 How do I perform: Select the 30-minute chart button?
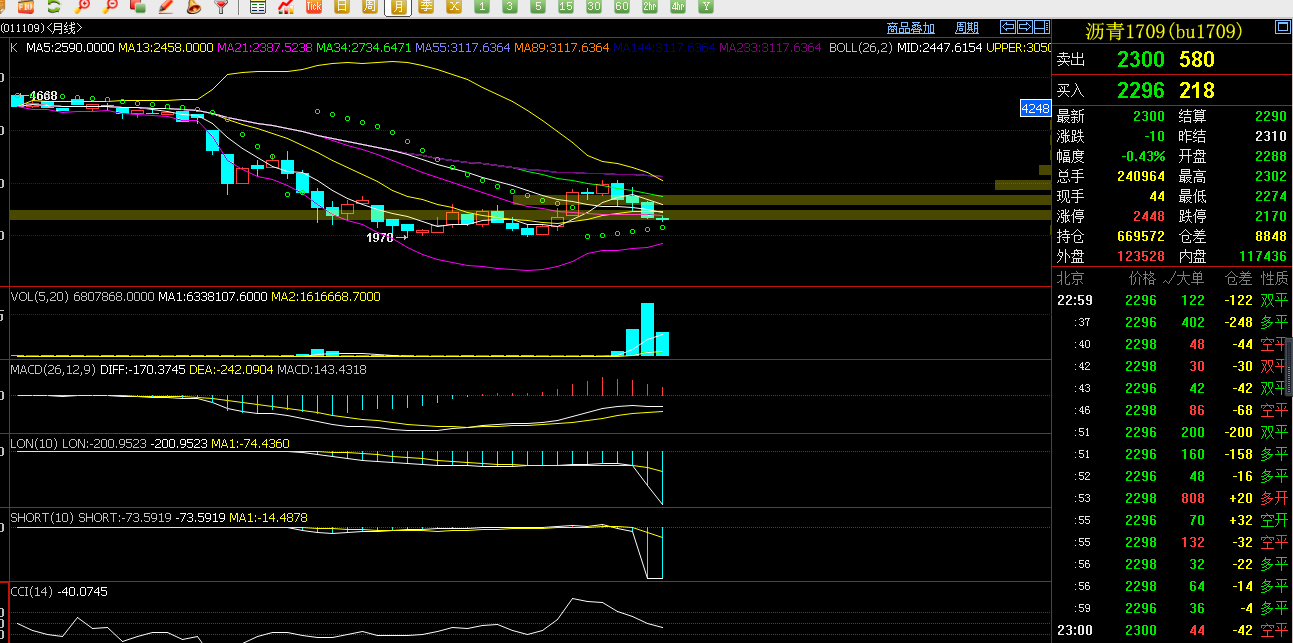pos(594,6)
